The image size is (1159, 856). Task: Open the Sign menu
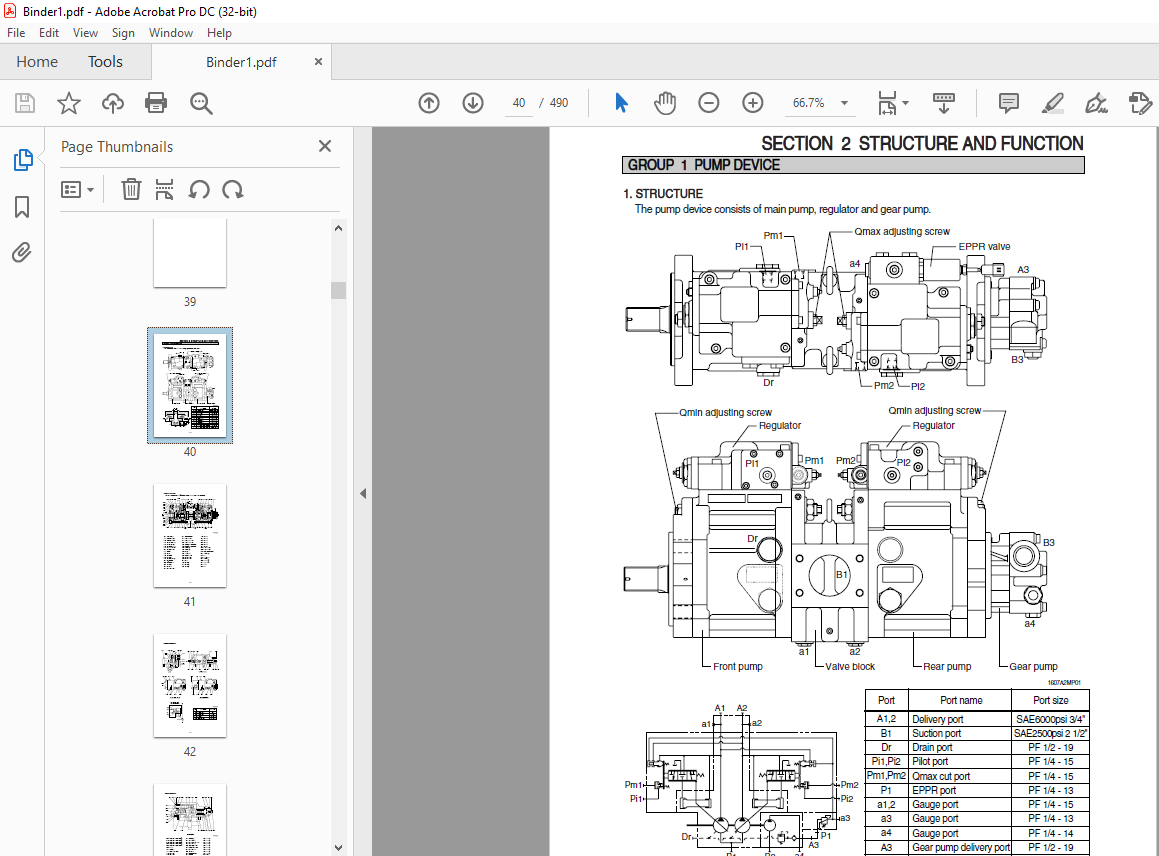pyautogui.click(x=123, y=33)
